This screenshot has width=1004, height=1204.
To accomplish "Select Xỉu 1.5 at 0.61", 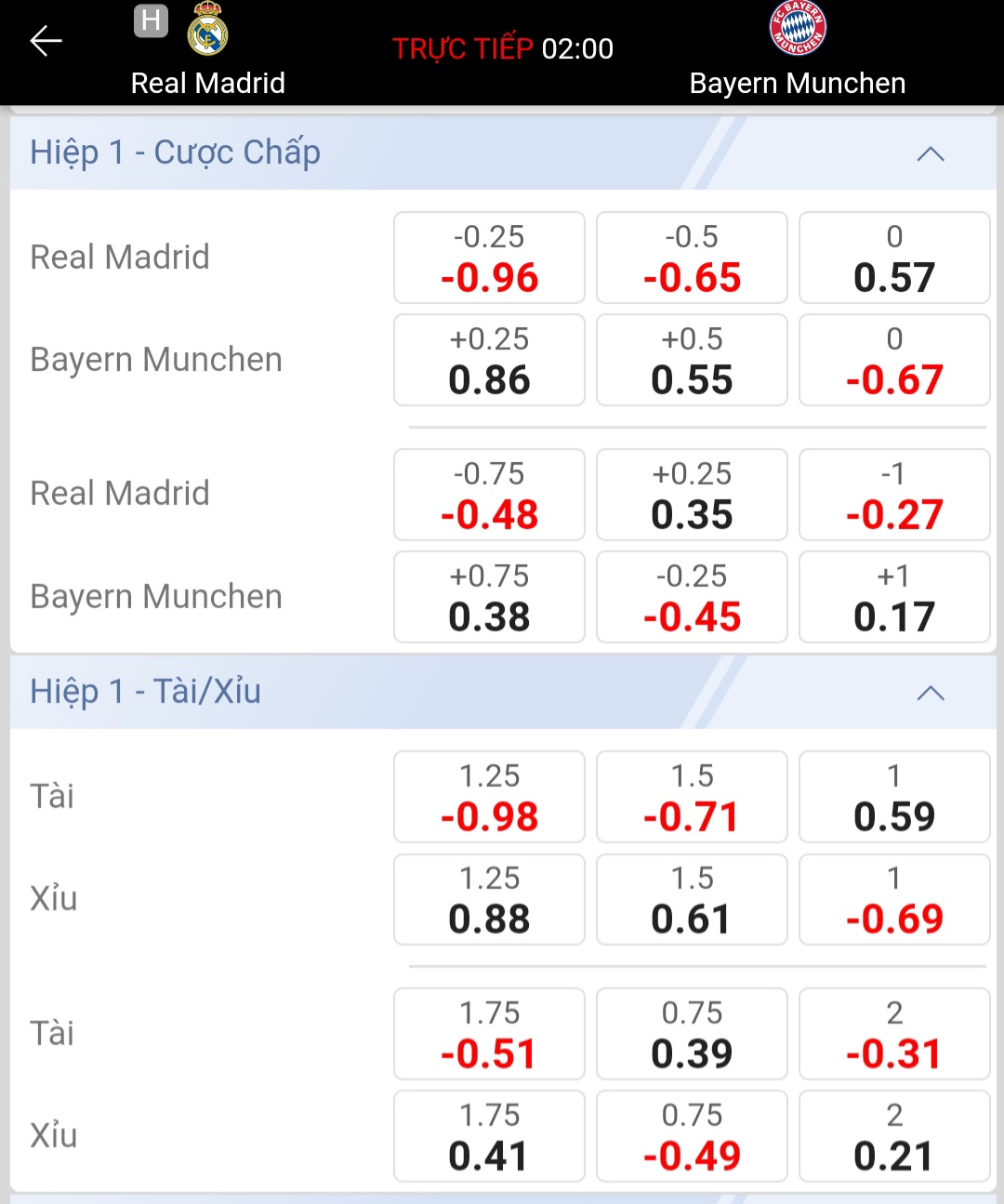I will (x=692, y=899).
